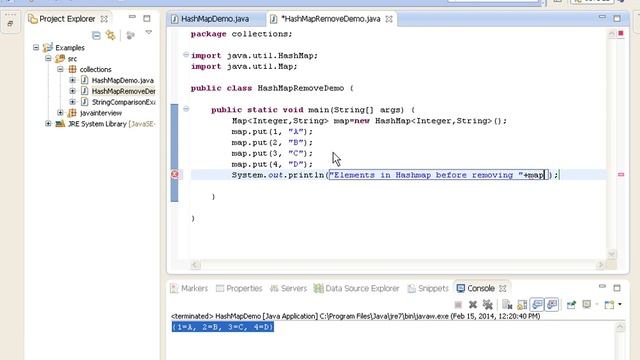The image size is (640, 360).
Task: Click the Open Console icon
Action: click(609, 304)
